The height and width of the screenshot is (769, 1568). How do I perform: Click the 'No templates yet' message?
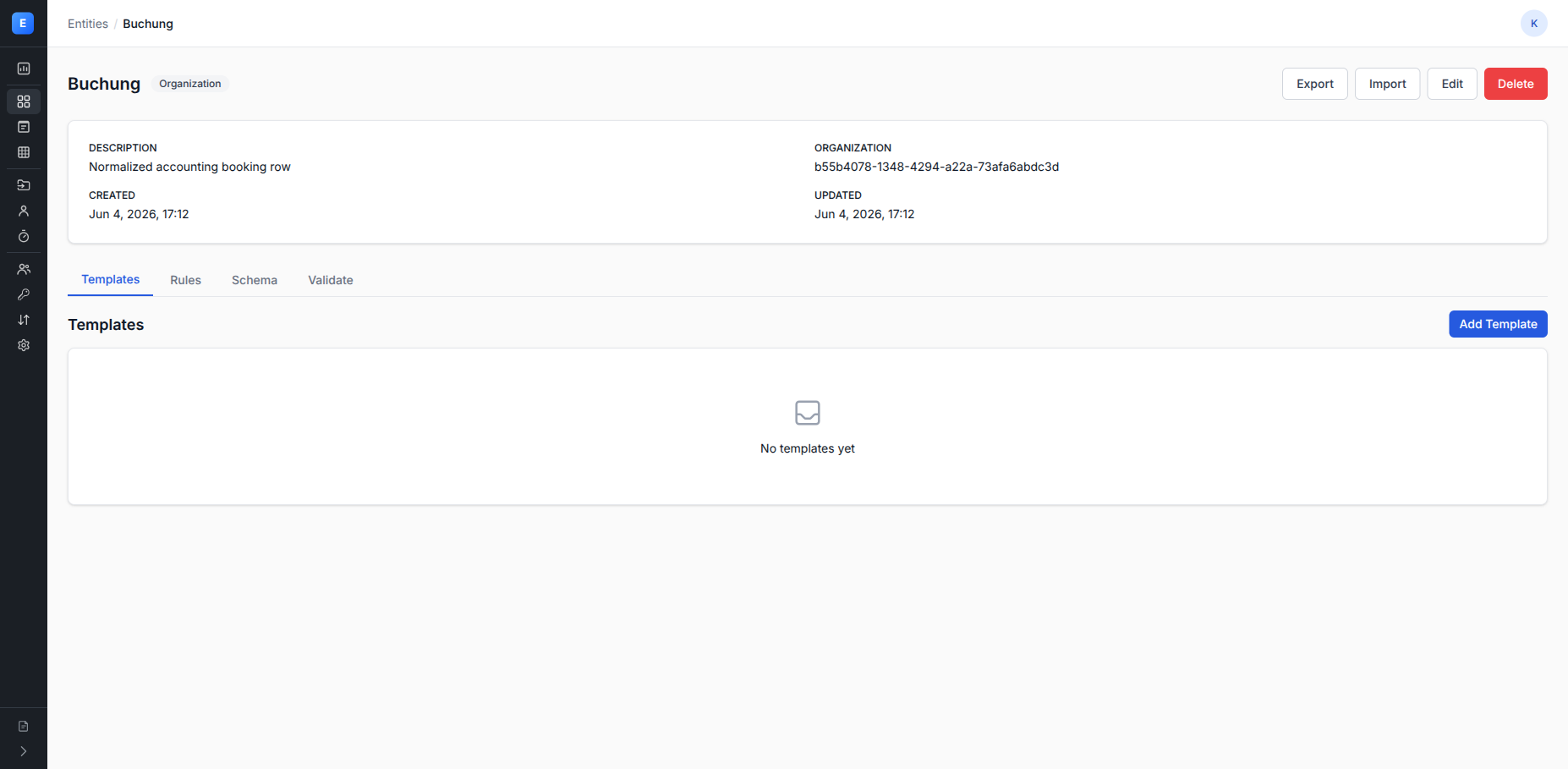tap(808, 448)
